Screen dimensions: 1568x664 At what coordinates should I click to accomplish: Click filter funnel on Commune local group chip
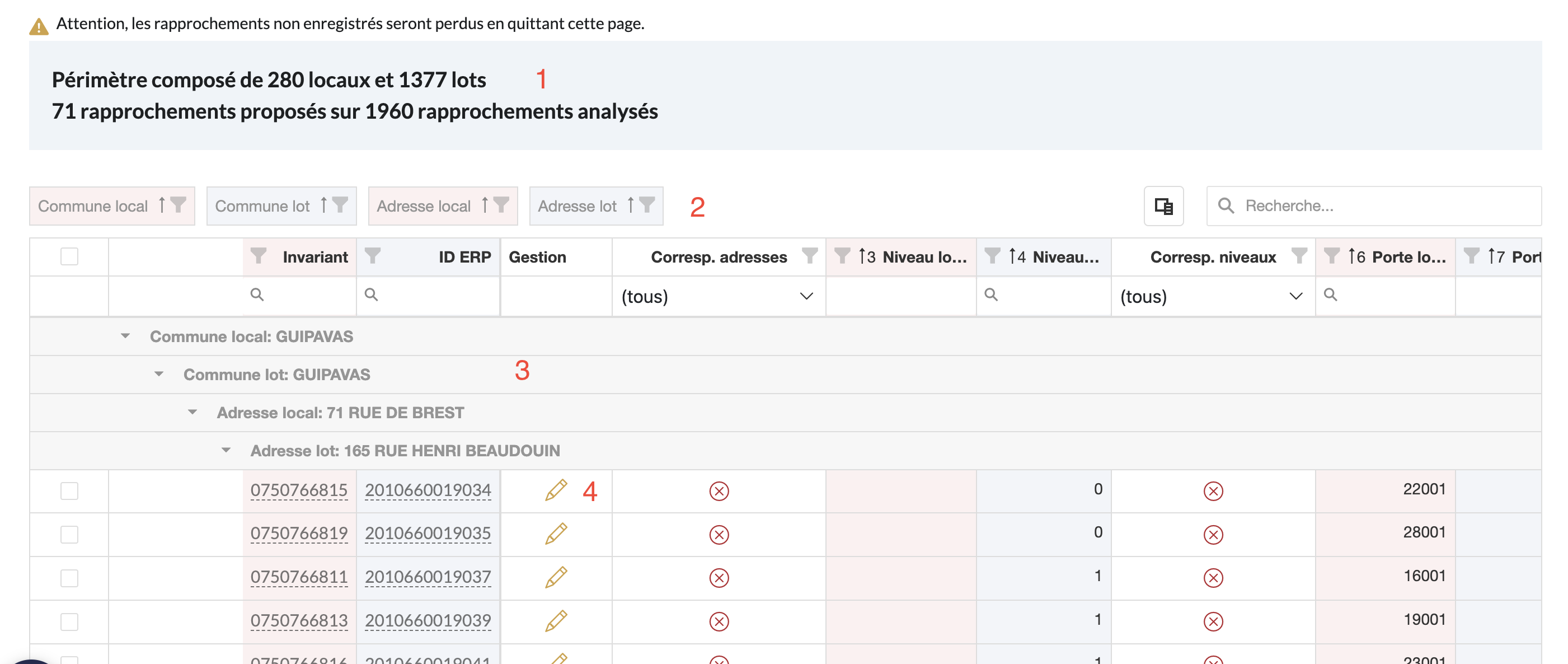coord(179,205)
